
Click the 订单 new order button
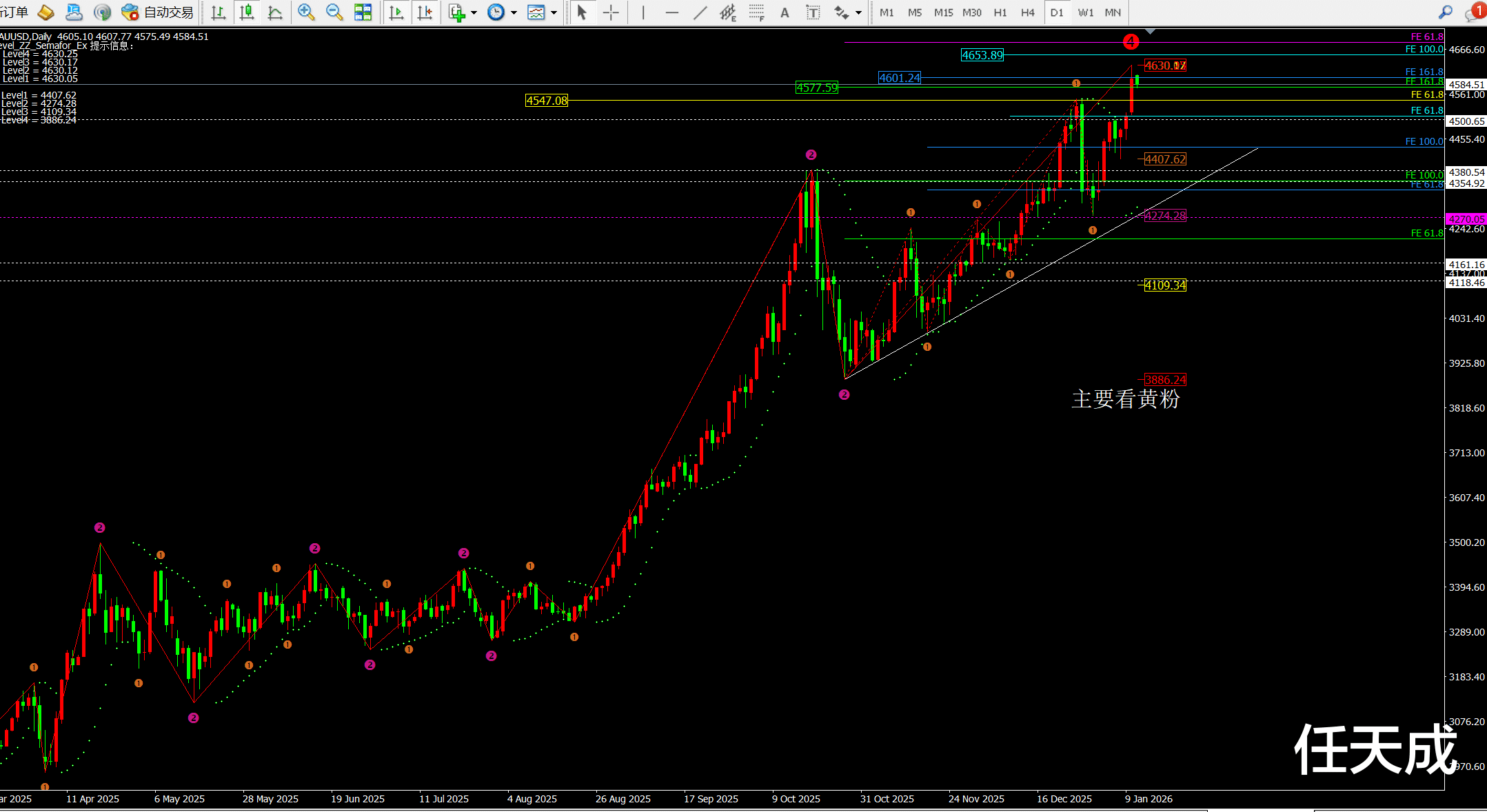(x=15, y=12)
